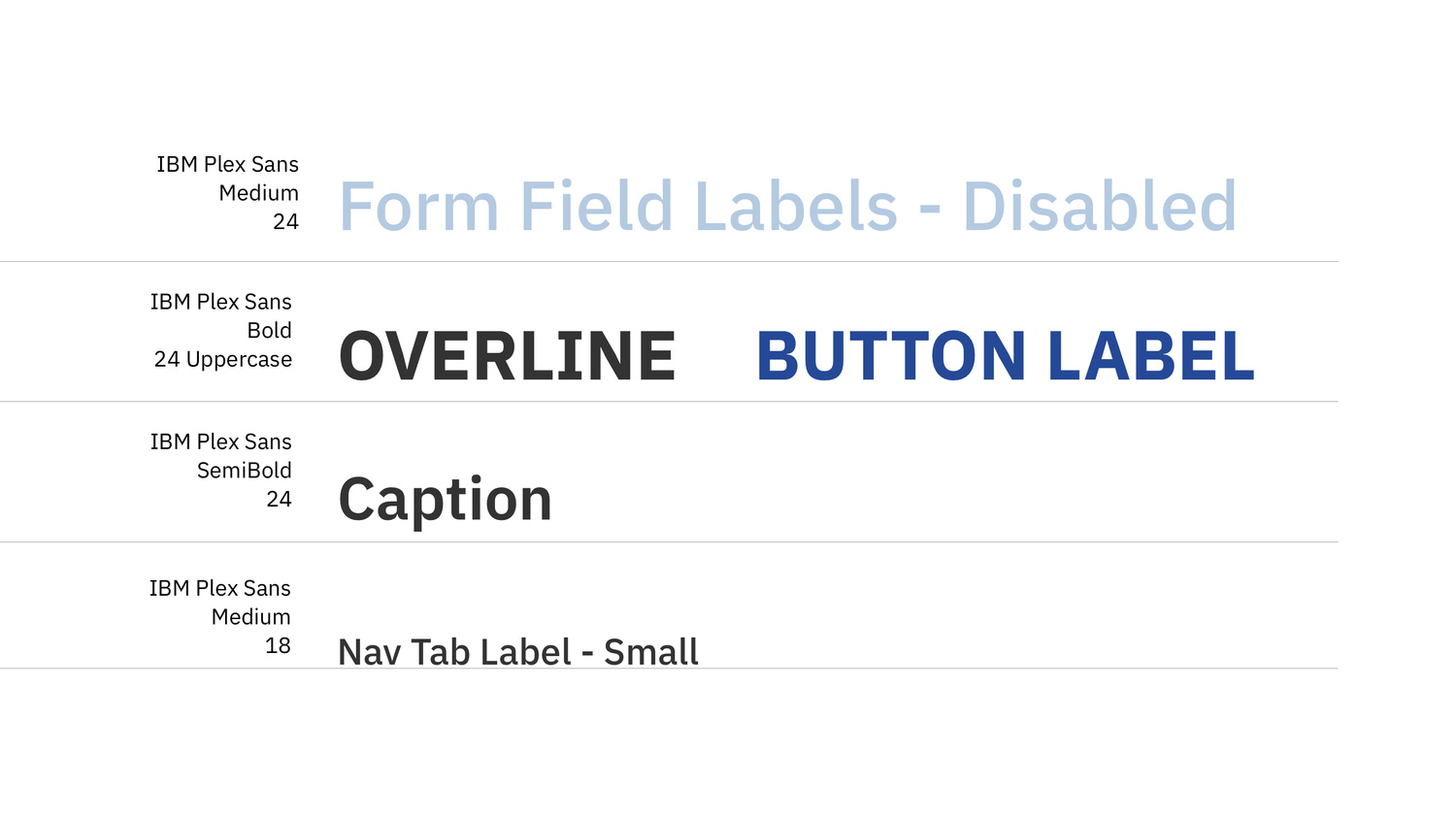Image resolution: width=1456 pixels, height=818 pixels.
Task: Click the blue BUTTON LABEL text
Action: (1006, 356)
